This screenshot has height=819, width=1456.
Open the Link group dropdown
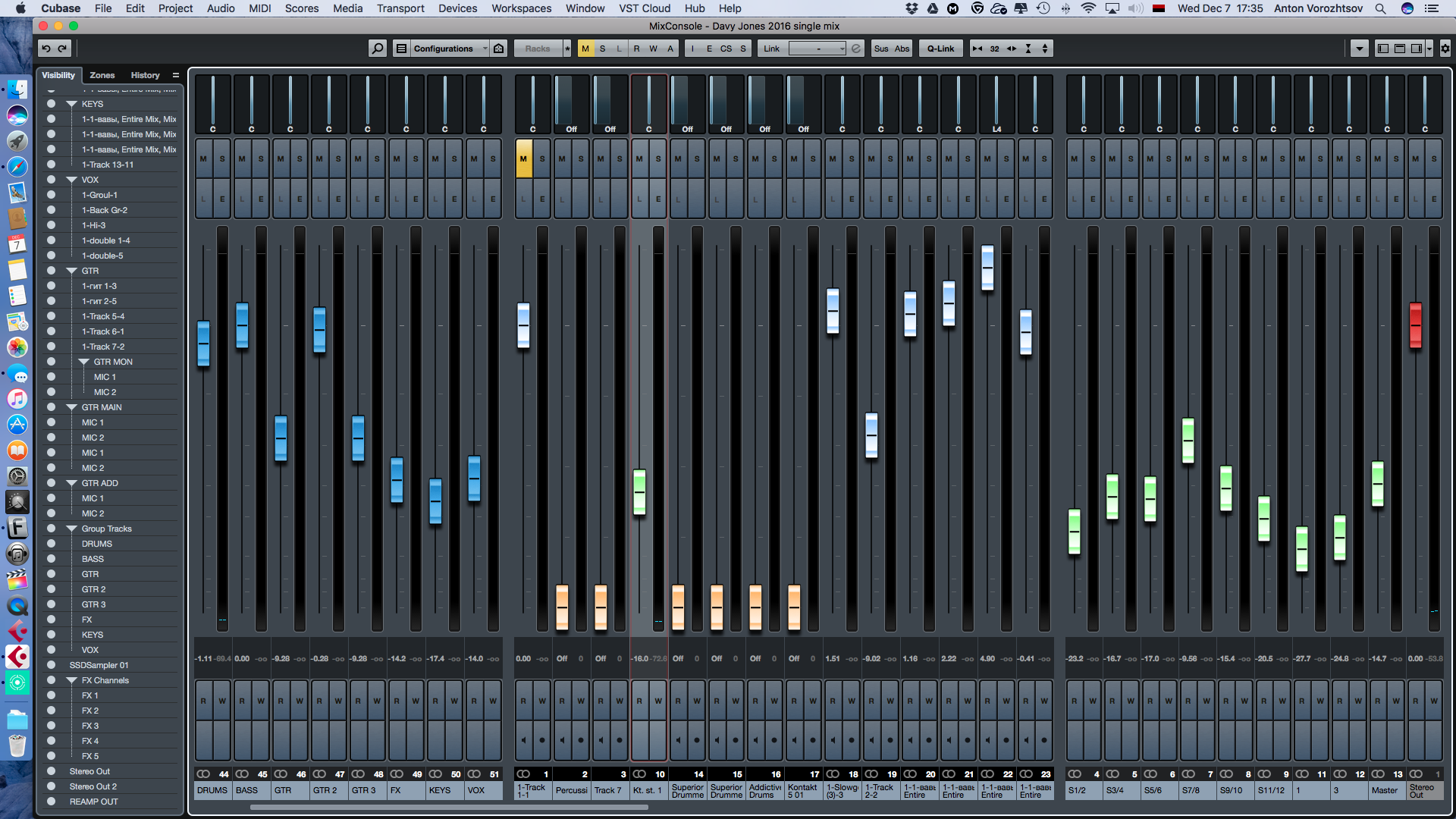click(x=817, y=49)
